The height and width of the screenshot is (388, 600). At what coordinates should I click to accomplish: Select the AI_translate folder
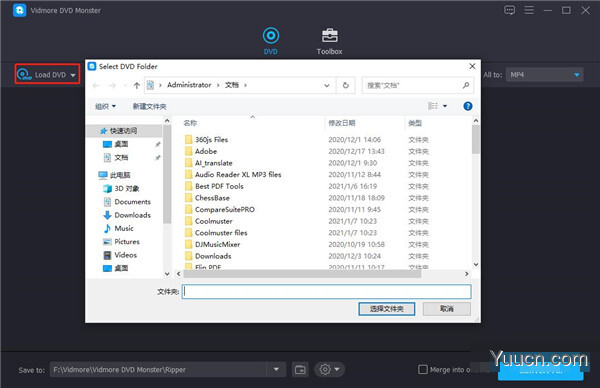pyautogui.click(x=214, y=163)
